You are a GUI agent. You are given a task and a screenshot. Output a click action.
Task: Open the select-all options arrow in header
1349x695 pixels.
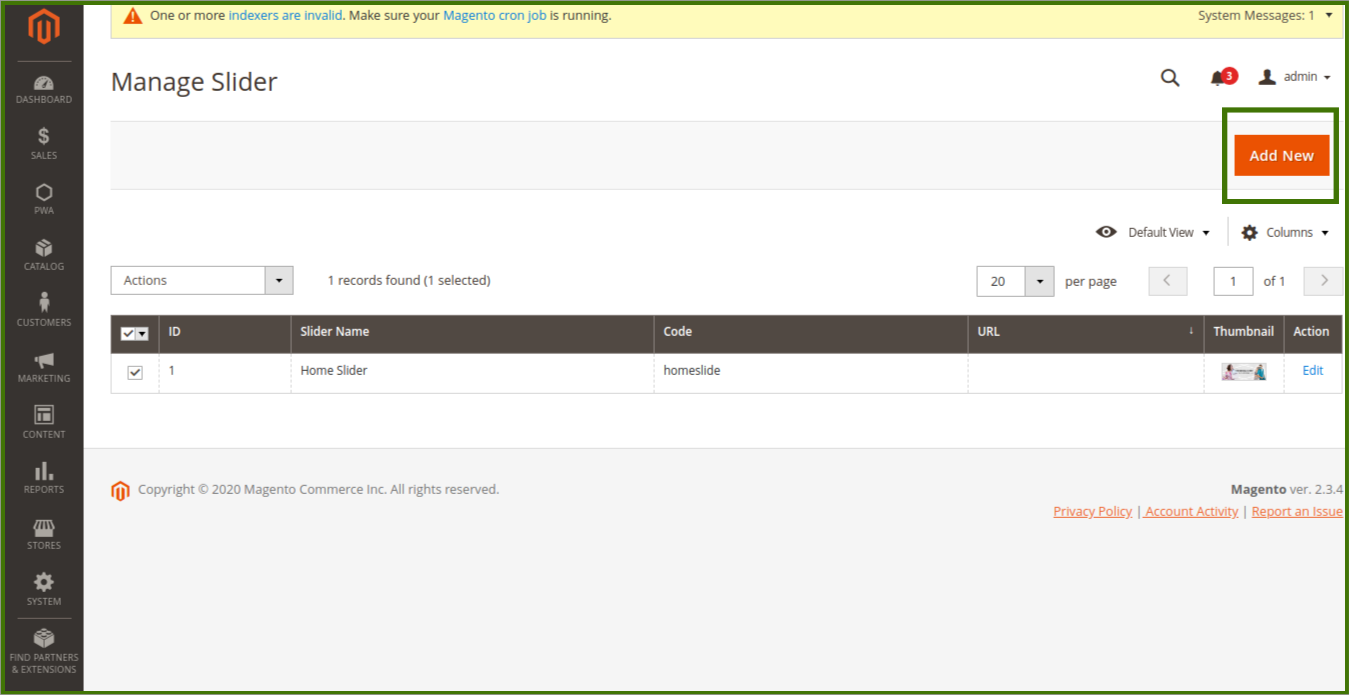tap(142, 334)
